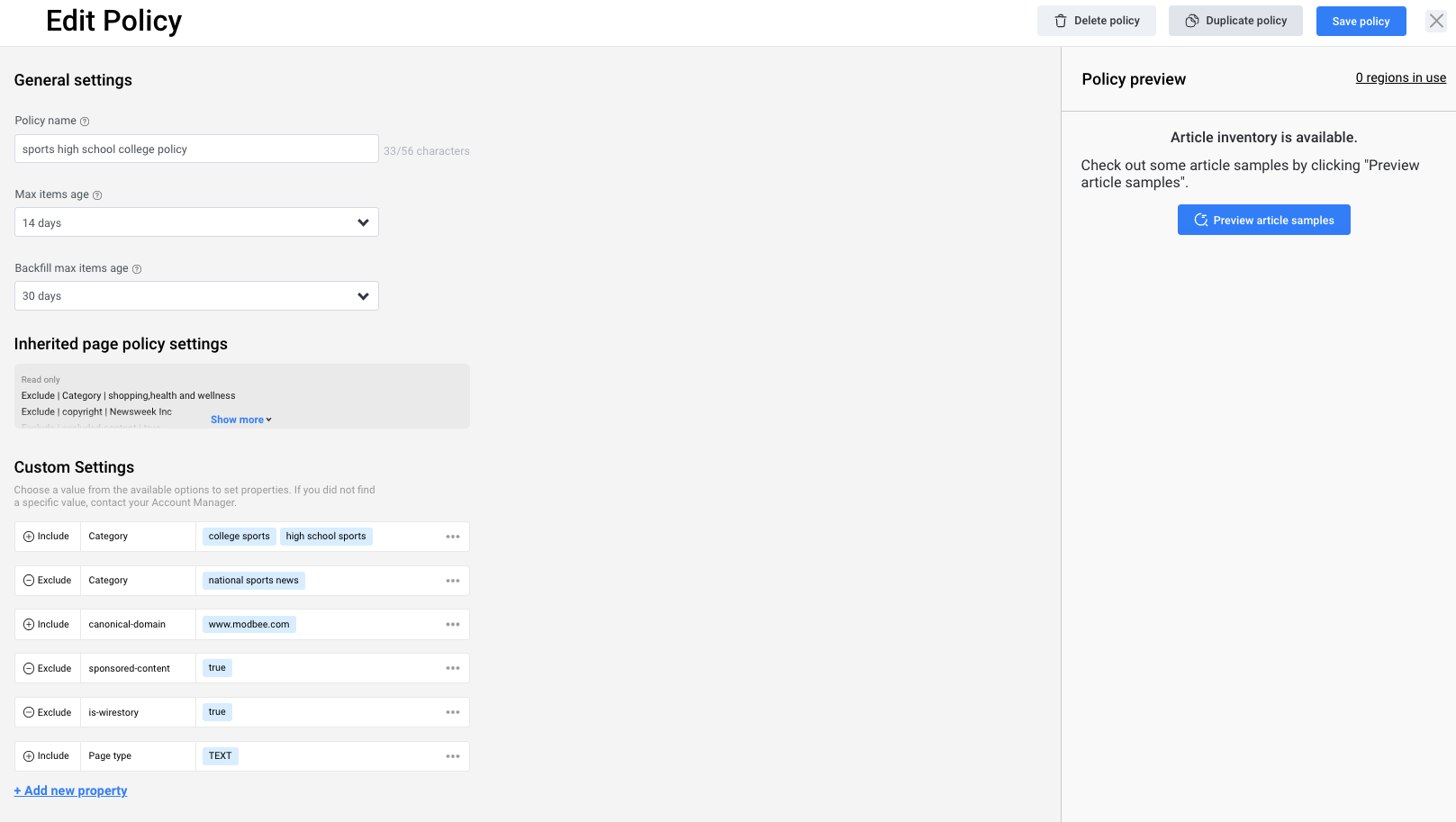This screenshot has height=822, width=1456.
Task: Open the 0 regions in use link
Action: coord(1400,77)
